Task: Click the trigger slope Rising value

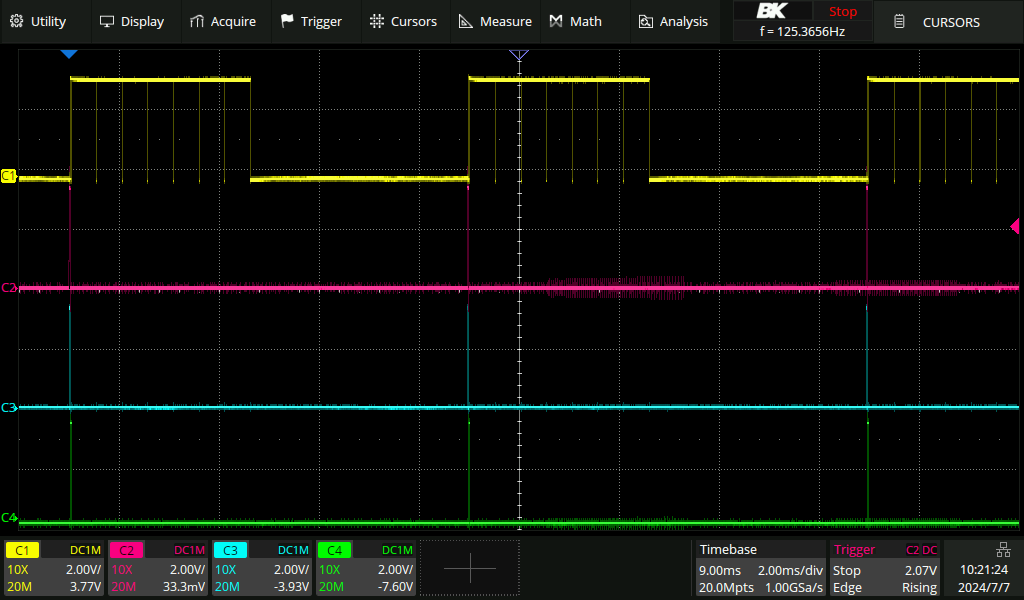Action: [x=920, y=588]
